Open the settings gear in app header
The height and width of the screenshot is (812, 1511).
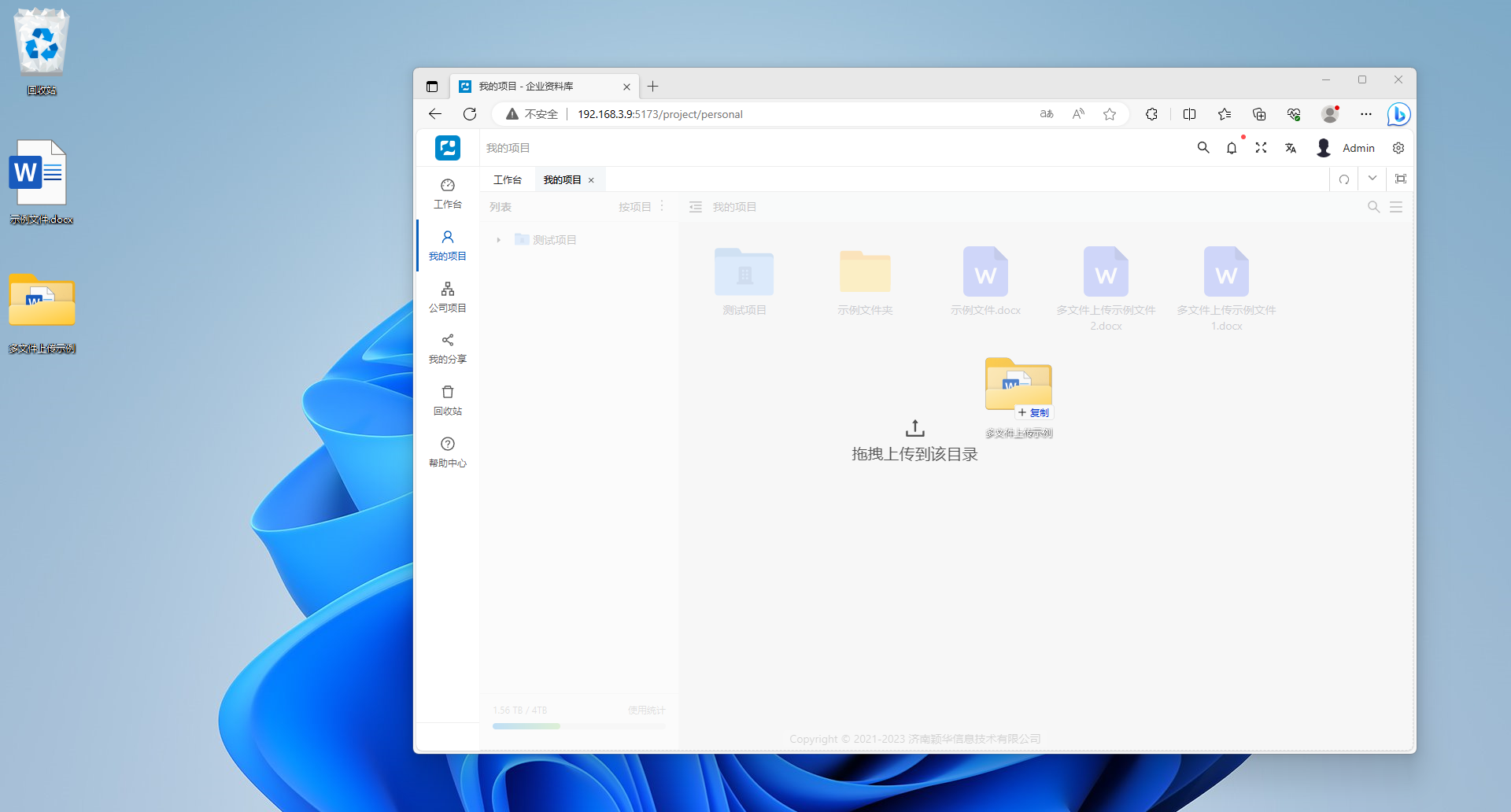click(x=1398, y=148)
